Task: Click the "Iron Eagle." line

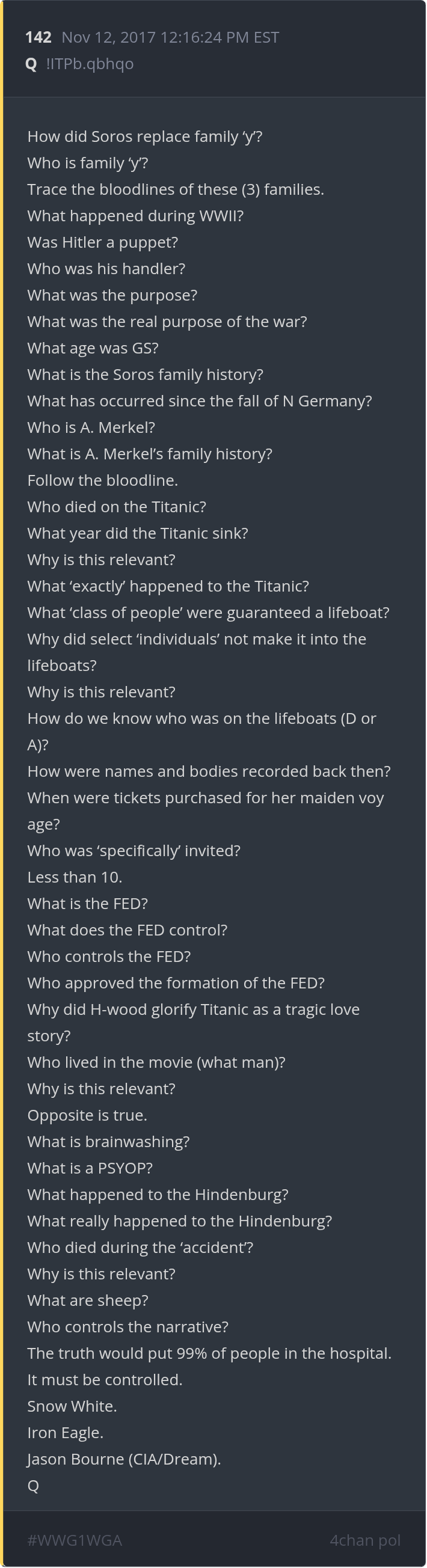Action: (x=65, y=1433)
